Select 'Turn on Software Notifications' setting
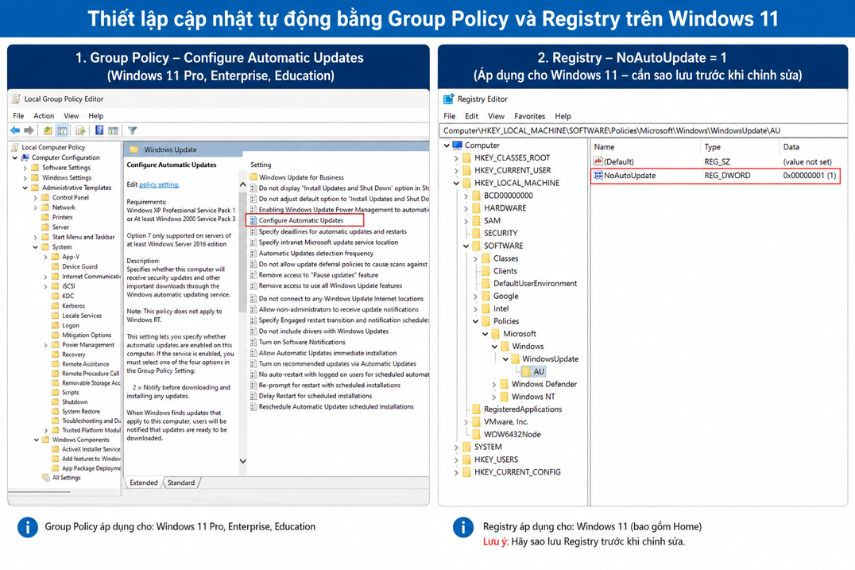Screen dimensions: 855x570 (302, 342)
